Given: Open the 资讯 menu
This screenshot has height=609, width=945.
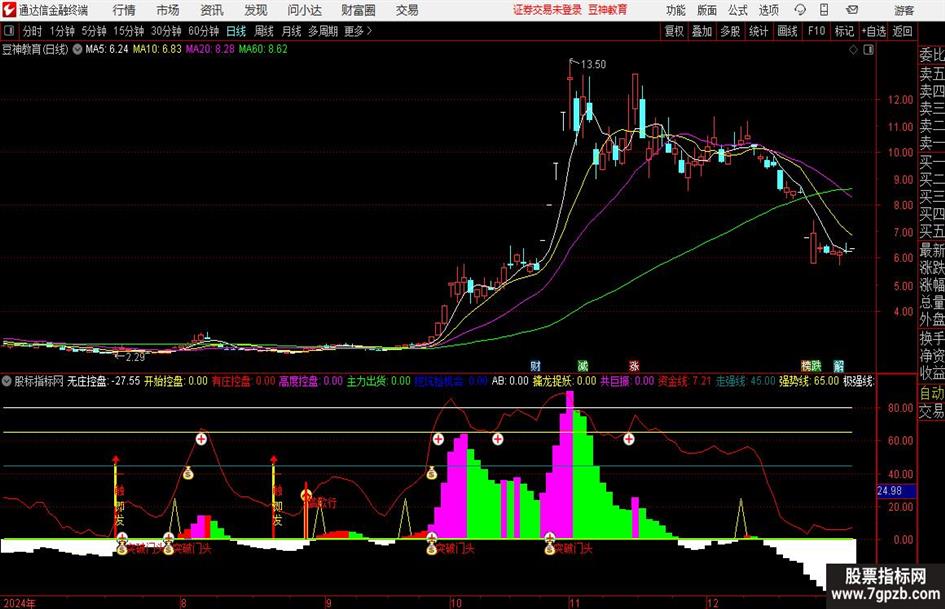Looking at the screenshot, I should [212, 10].
